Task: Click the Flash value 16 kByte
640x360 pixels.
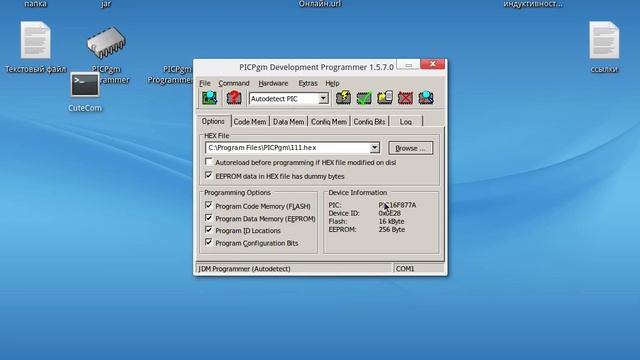Action: pos(391,221)
